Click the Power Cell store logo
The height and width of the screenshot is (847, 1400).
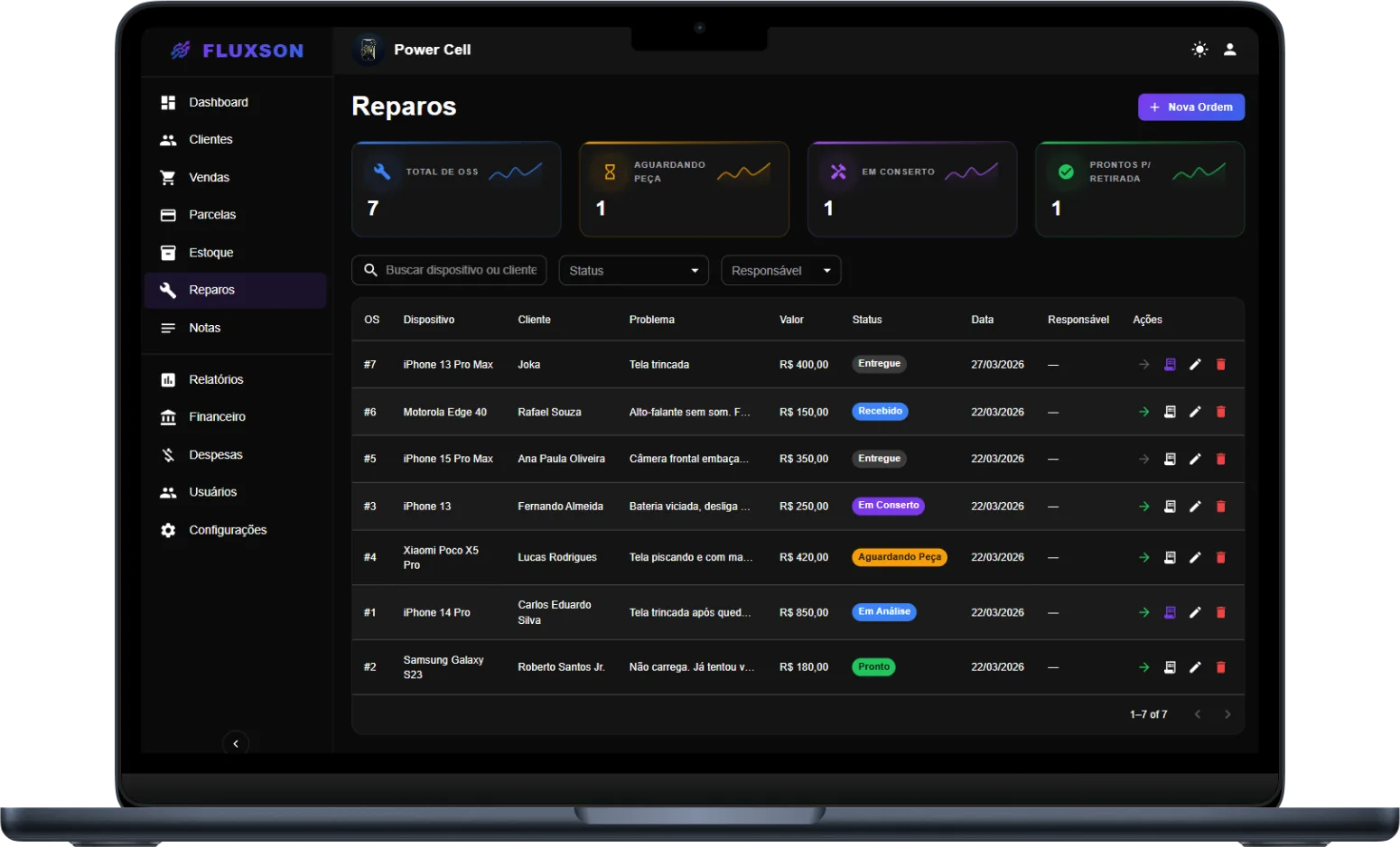pos(369,50)
